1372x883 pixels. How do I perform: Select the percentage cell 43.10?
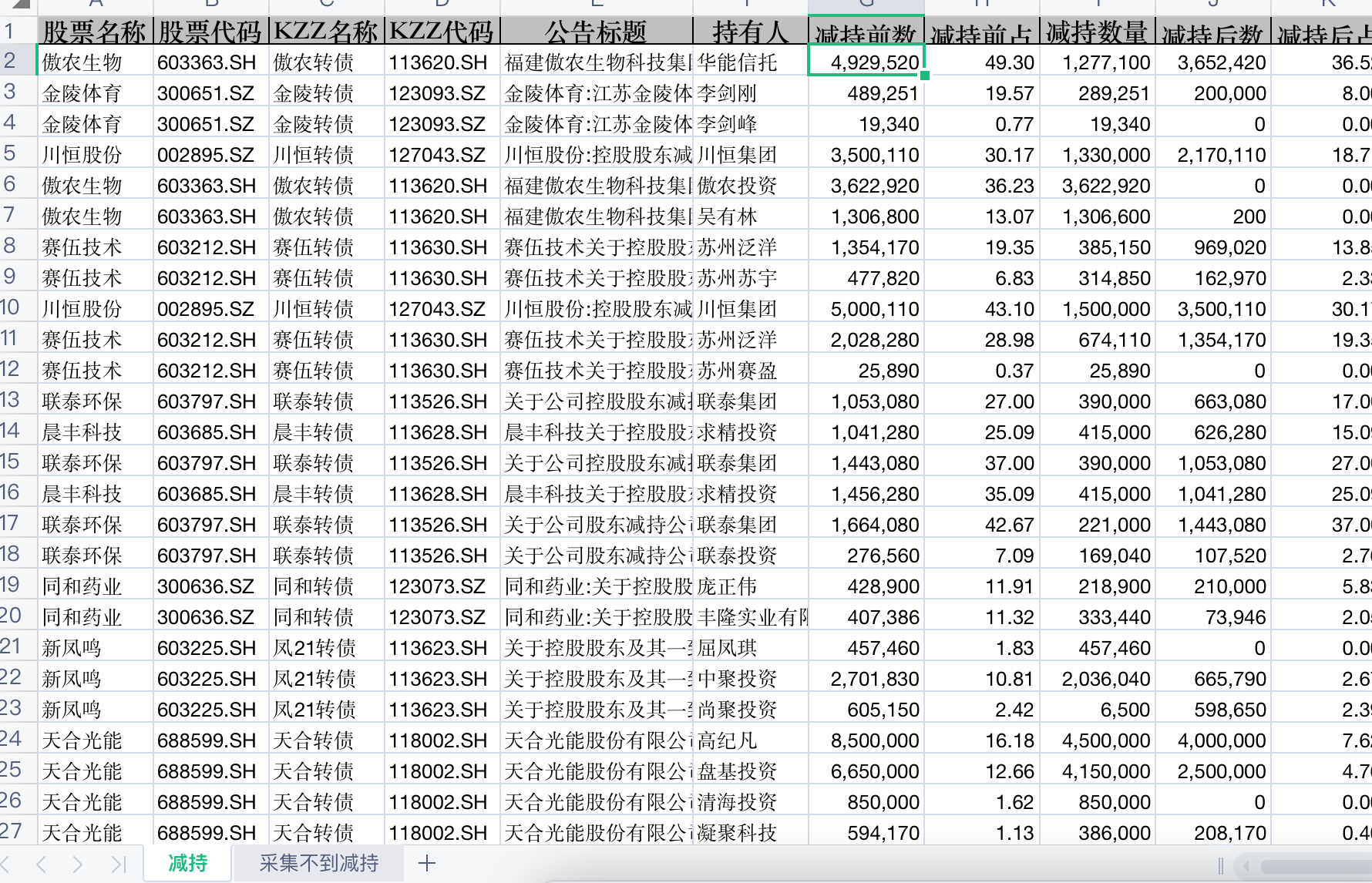[981, 308]
